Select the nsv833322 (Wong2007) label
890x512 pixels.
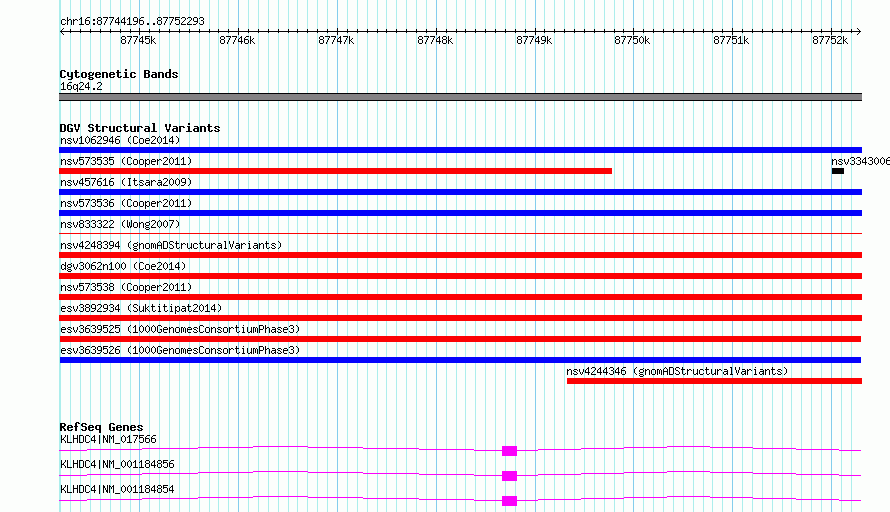point(120,224)
